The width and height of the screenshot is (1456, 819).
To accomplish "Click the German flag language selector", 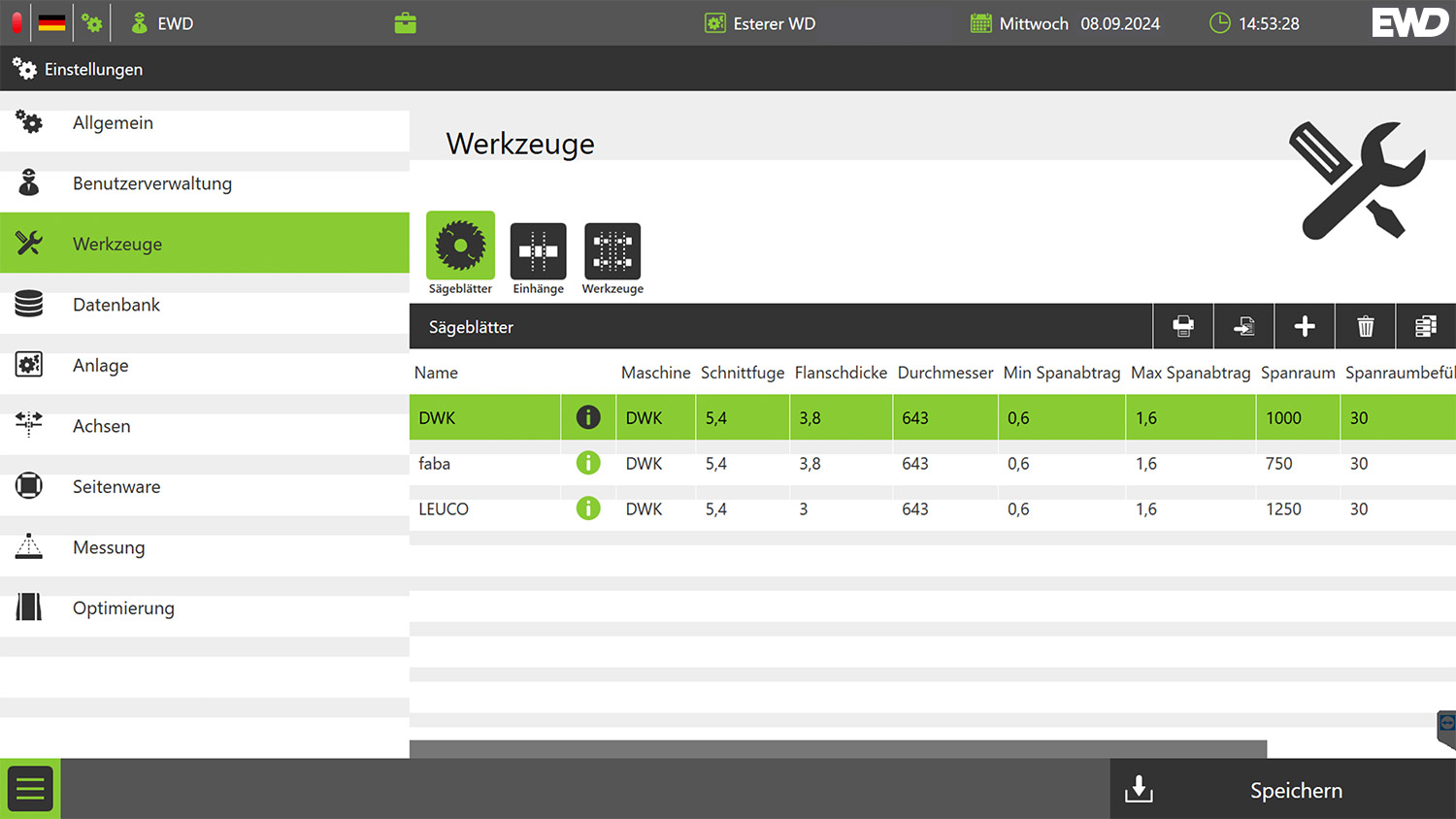I will (52, 23).
